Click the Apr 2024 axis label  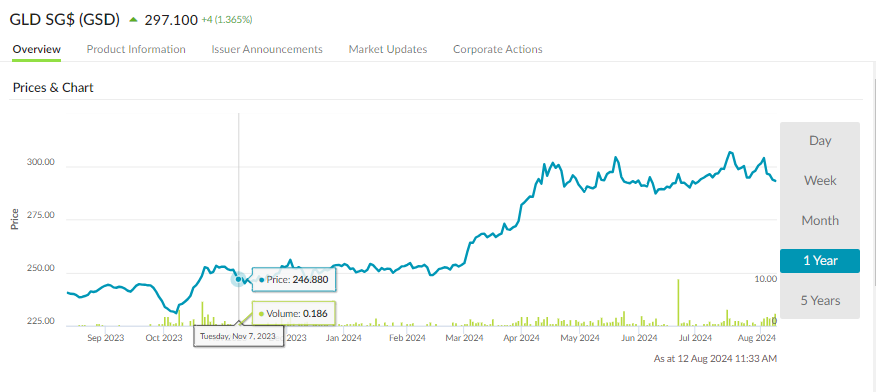(521, 338)
